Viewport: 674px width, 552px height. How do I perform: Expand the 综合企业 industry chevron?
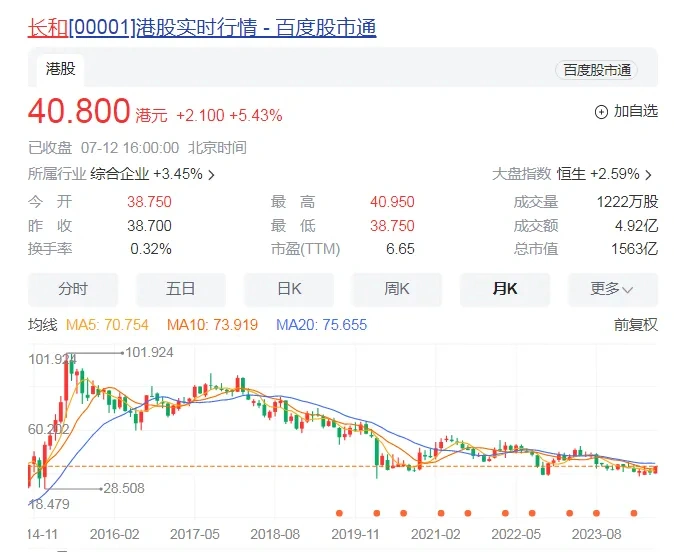tap(211, 174)
